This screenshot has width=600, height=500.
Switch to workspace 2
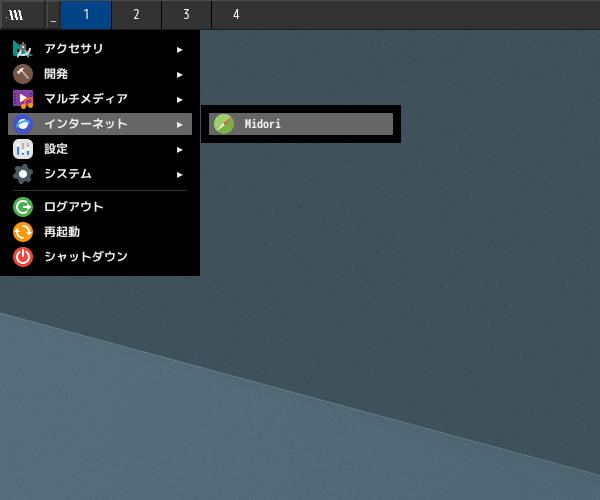[x=136, y=15]
